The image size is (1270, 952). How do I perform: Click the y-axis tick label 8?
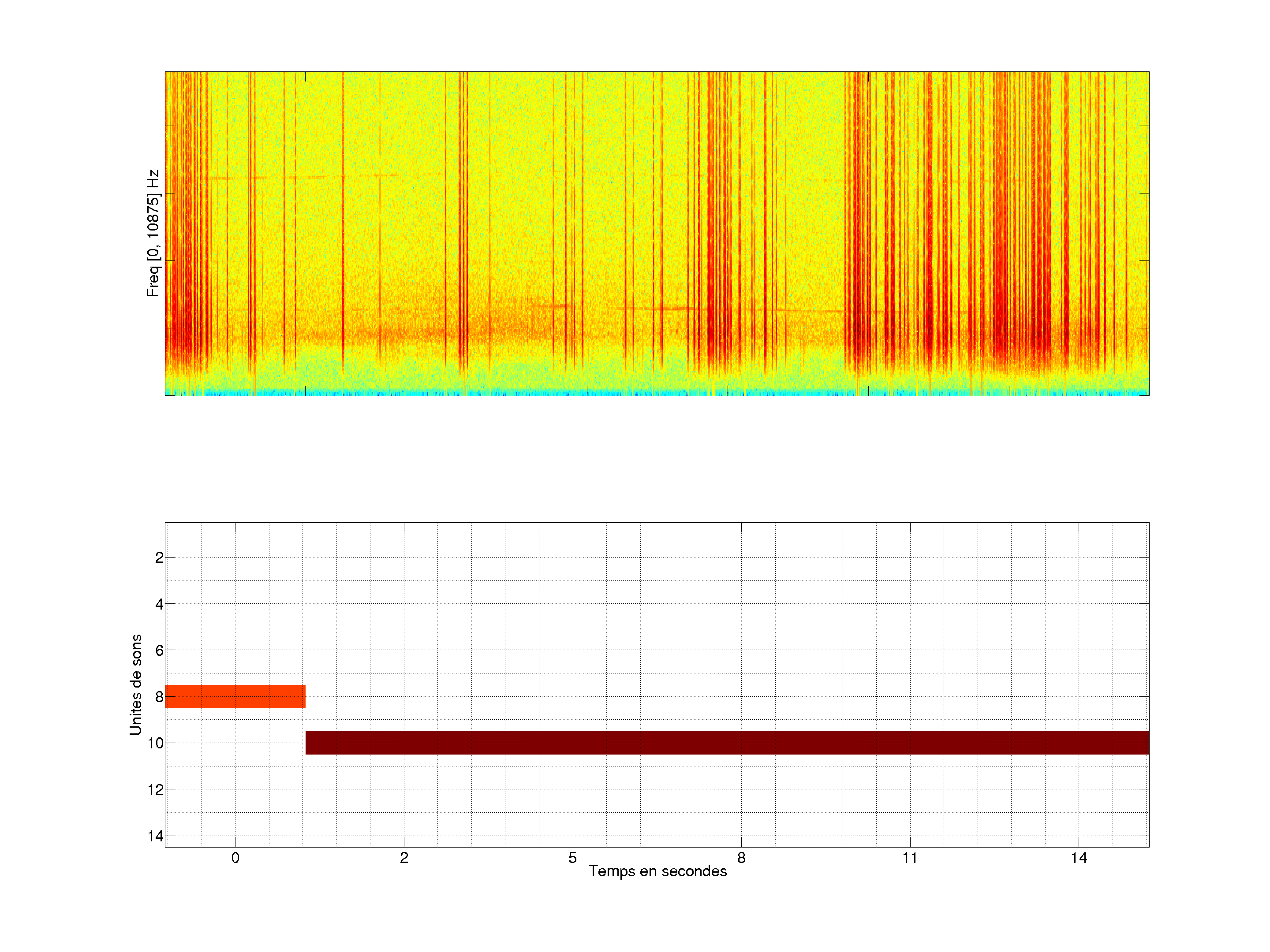159,697
